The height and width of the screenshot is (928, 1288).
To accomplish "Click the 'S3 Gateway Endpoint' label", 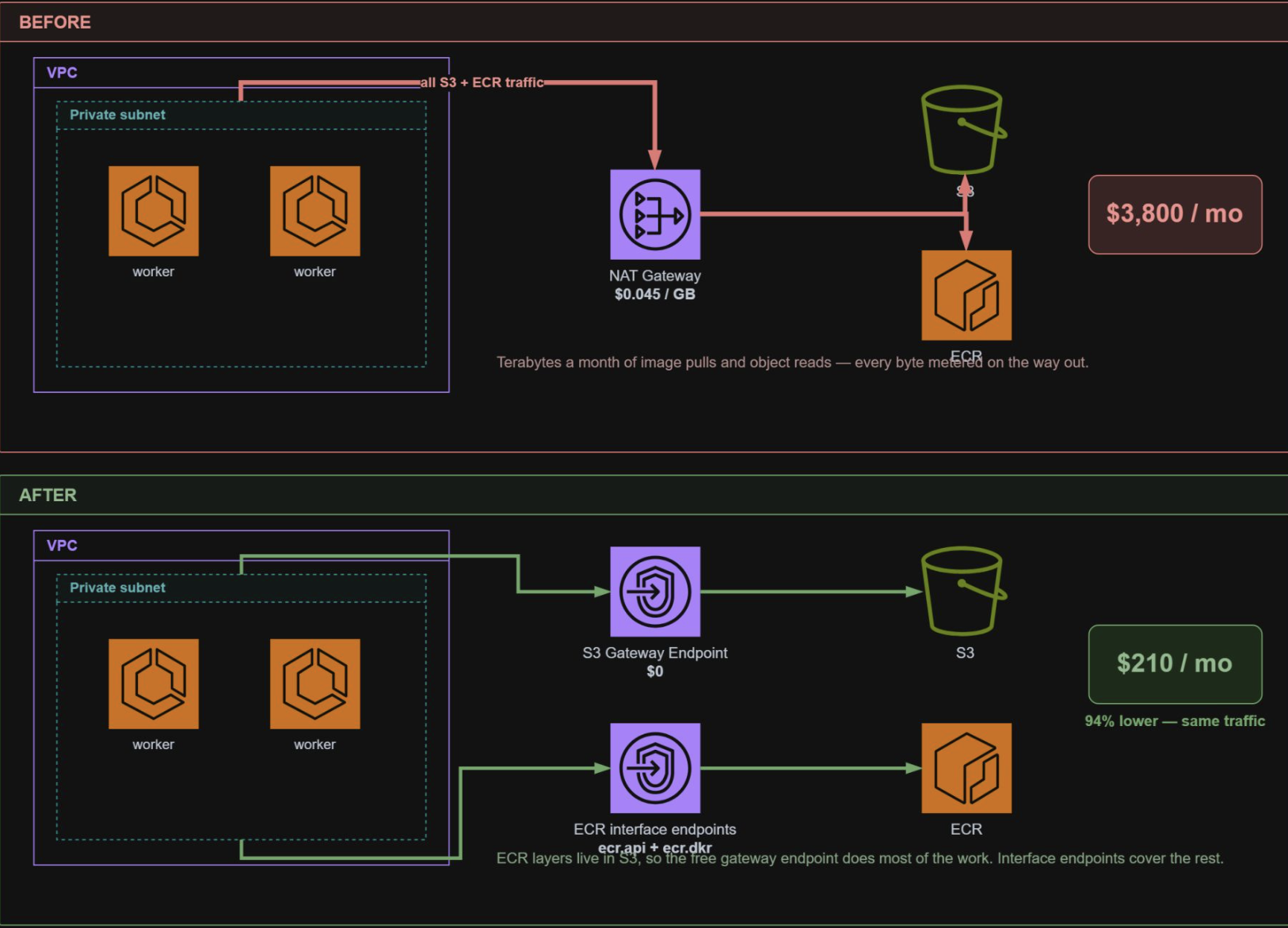I will coord(655,653).
